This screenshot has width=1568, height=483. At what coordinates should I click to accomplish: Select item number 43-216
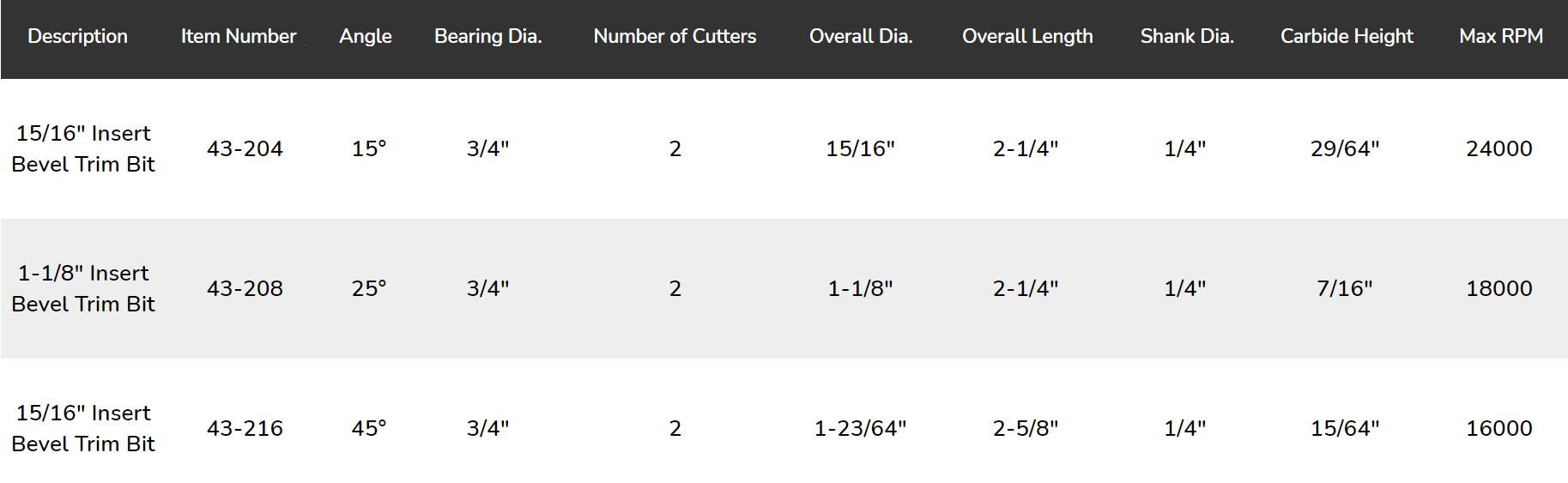point(245,428)
